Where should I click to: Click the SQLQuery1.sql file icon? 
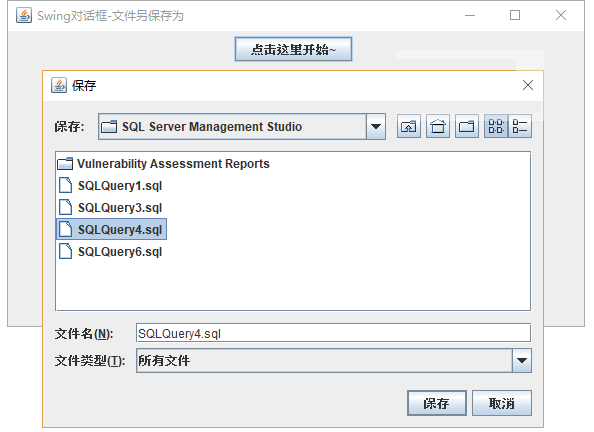(x=66, y=186)
